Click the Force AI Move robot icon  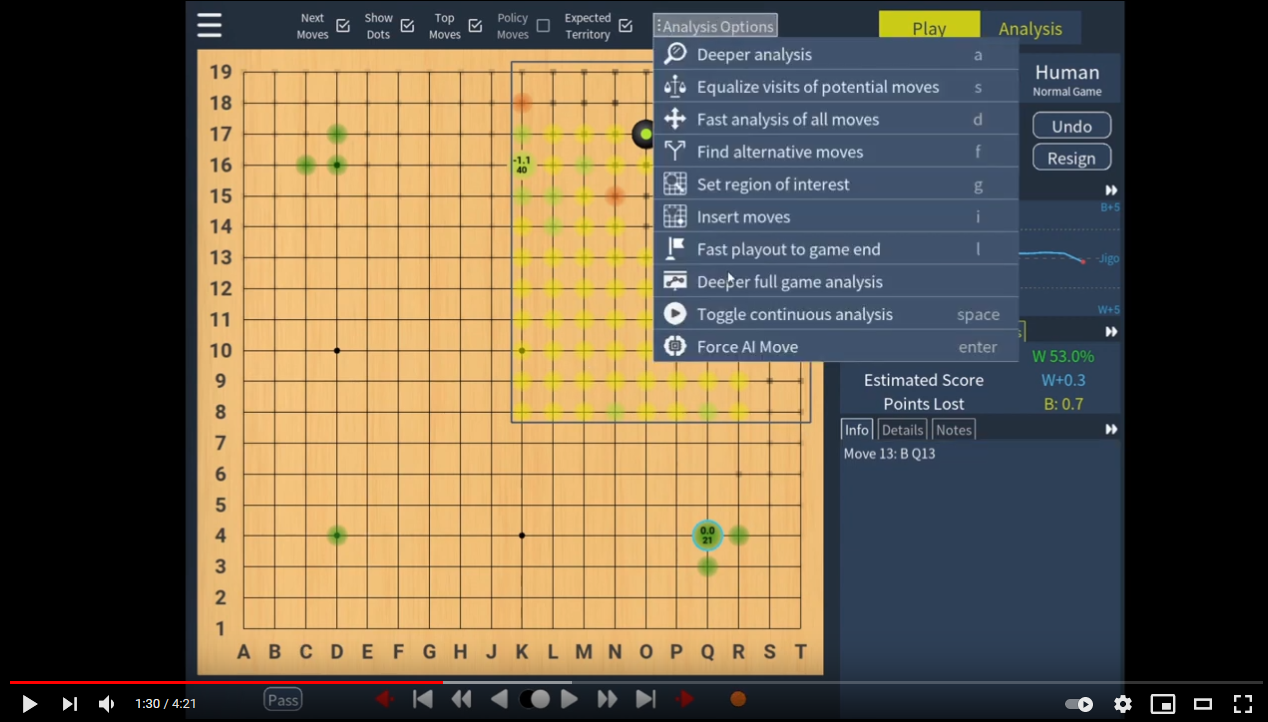pos(675,346)
